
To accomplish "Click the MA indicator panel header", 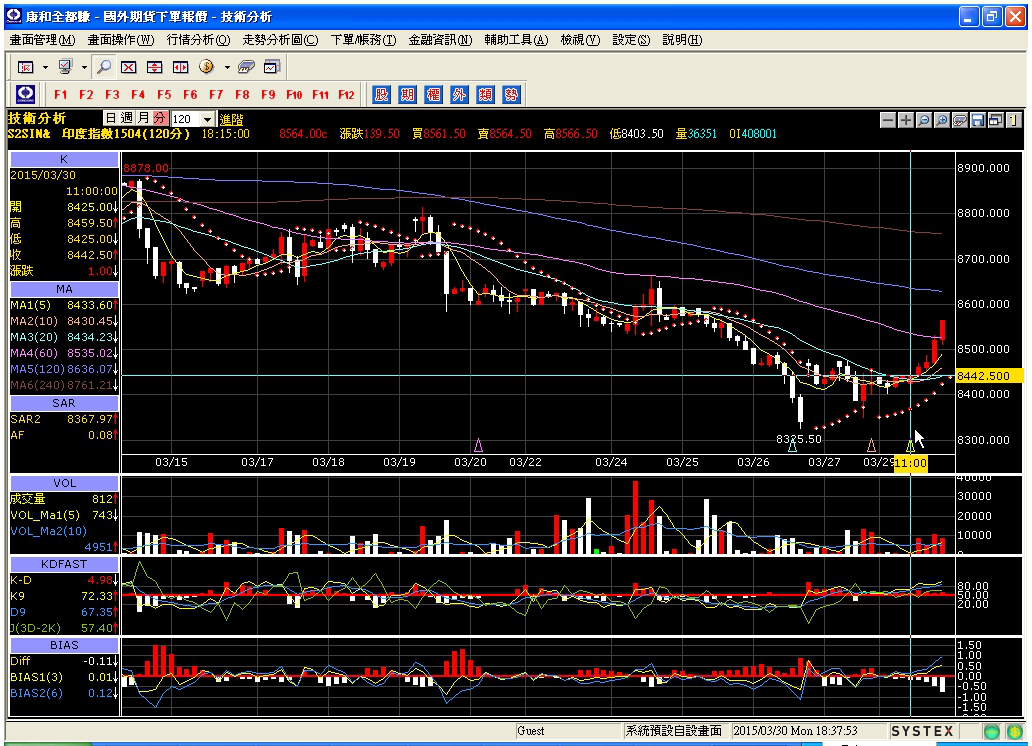I will (64, 289).
